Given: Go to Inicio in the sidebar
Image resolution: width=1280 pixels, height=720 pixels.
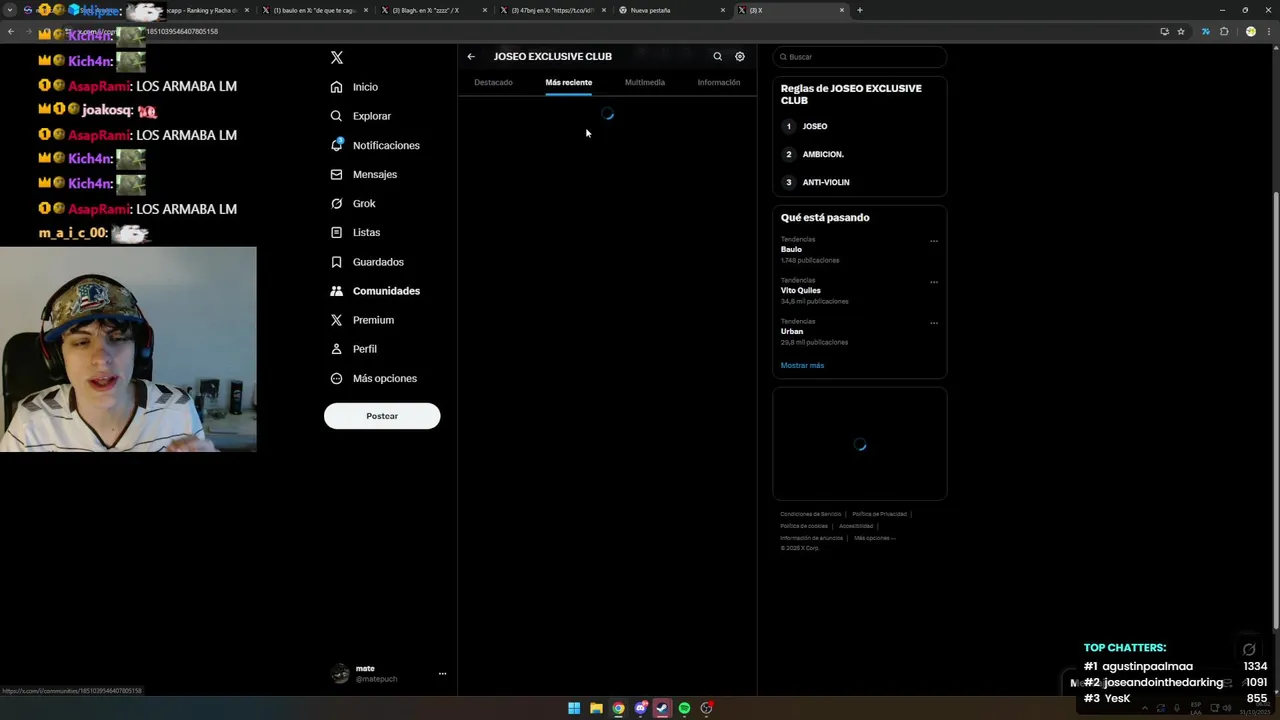Looking at the screenshot, I should pyautogui.click(x=355, y=87).
